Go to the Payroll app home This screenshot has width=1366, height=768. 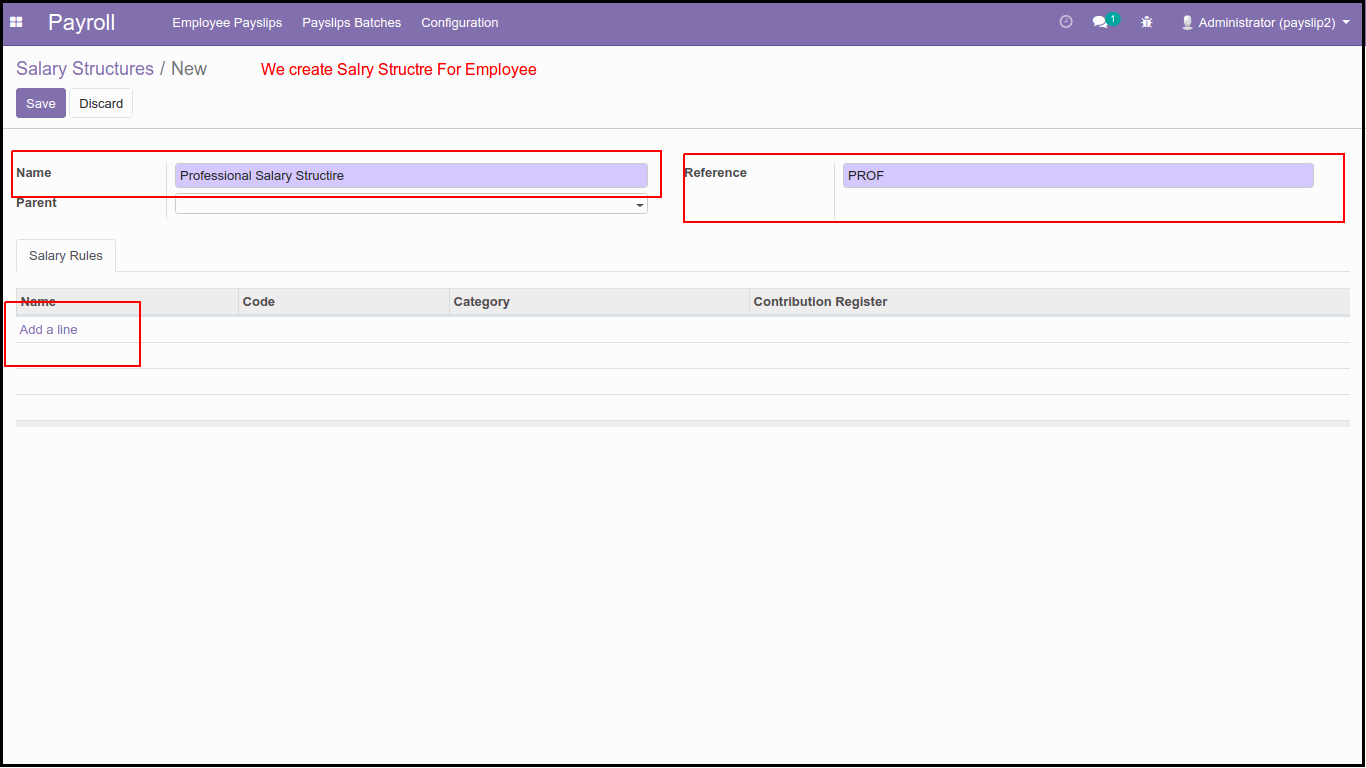pyautogui.click(x=81, y=22)
